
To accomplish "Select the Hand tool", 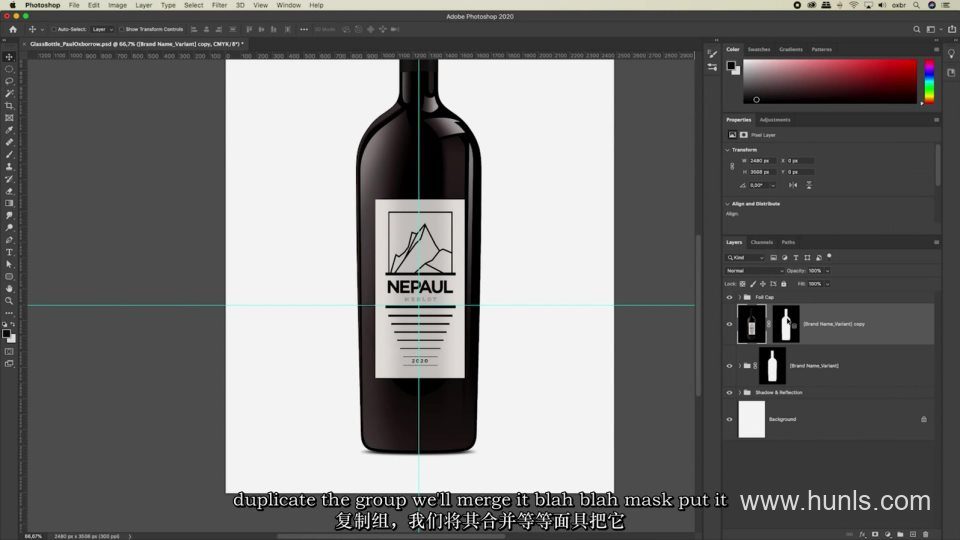I will [x=9, y=288].
